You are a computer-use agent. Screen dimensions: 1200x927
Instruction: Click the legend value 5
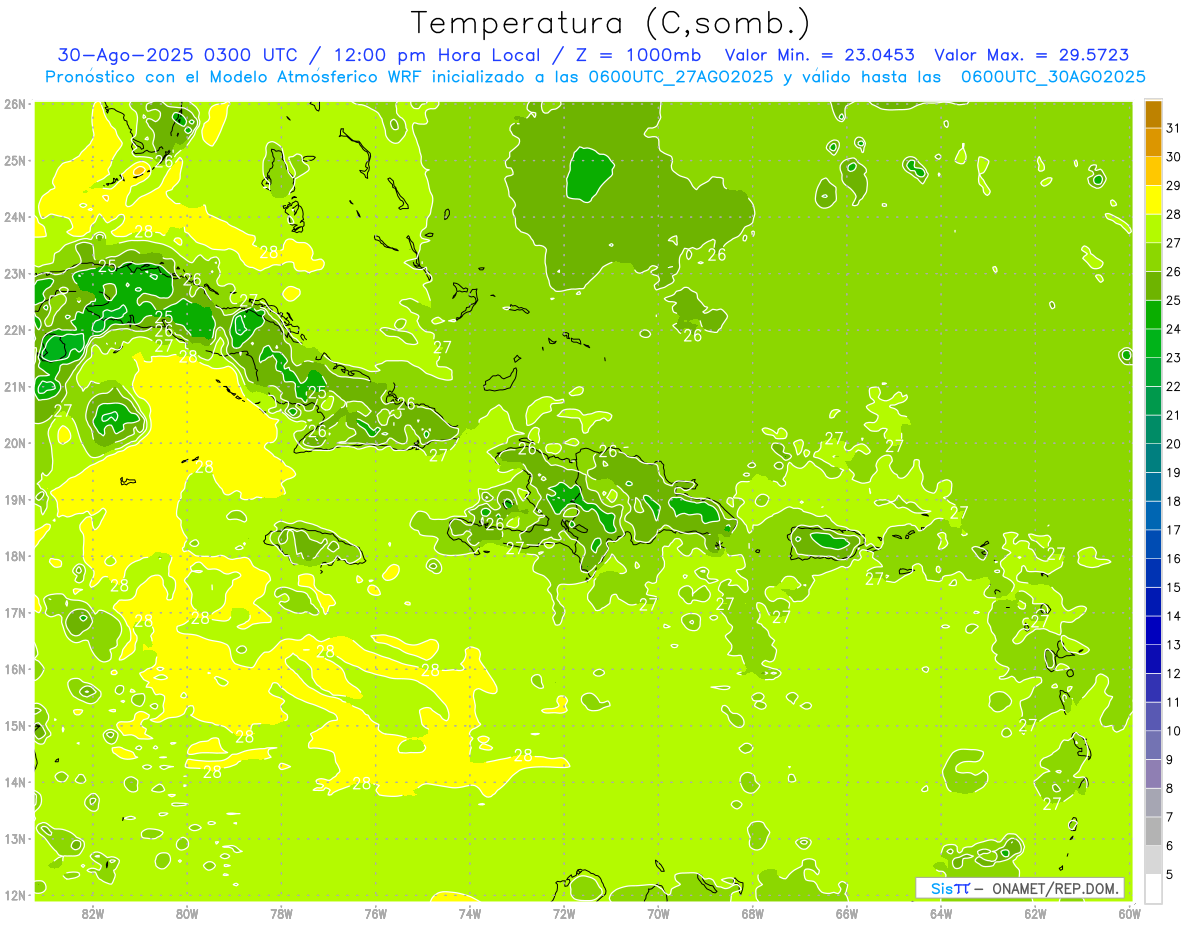click(x=1171, y=874)
